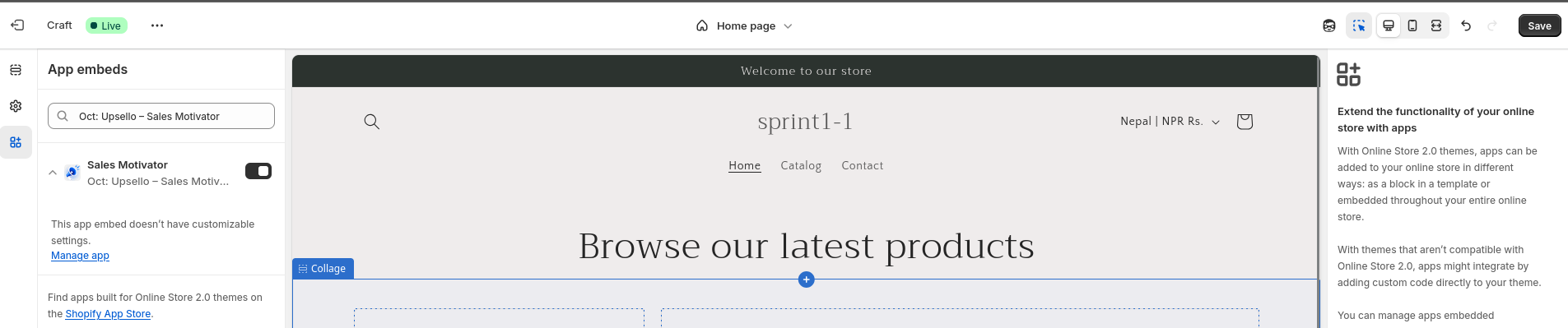Collapse the Sales Motivator embed chevron
This screenshot has width=1568, height=328.
click(53, 173)
